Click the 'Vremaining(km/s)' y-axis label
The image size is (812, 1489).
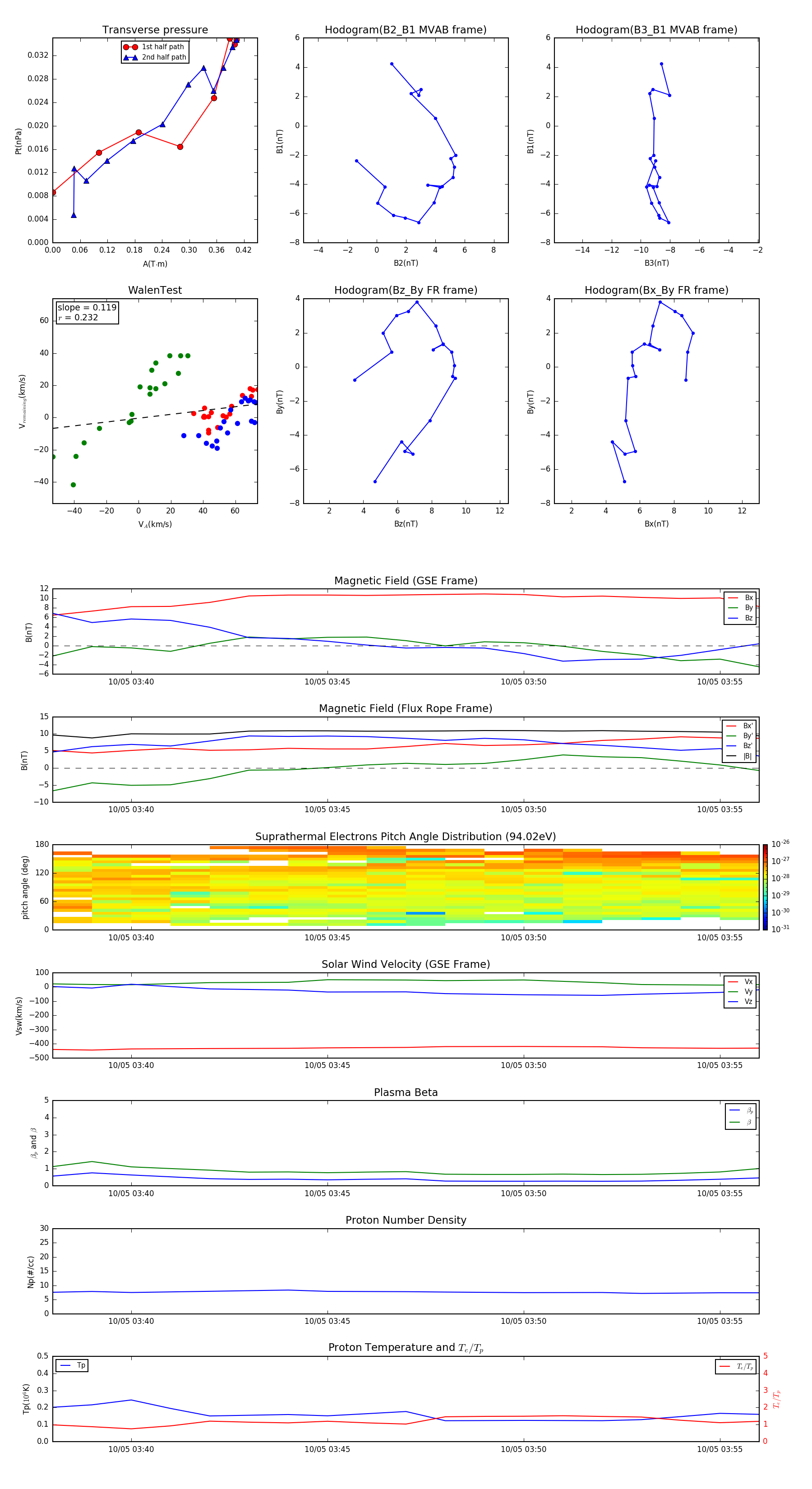coord(23,401)
